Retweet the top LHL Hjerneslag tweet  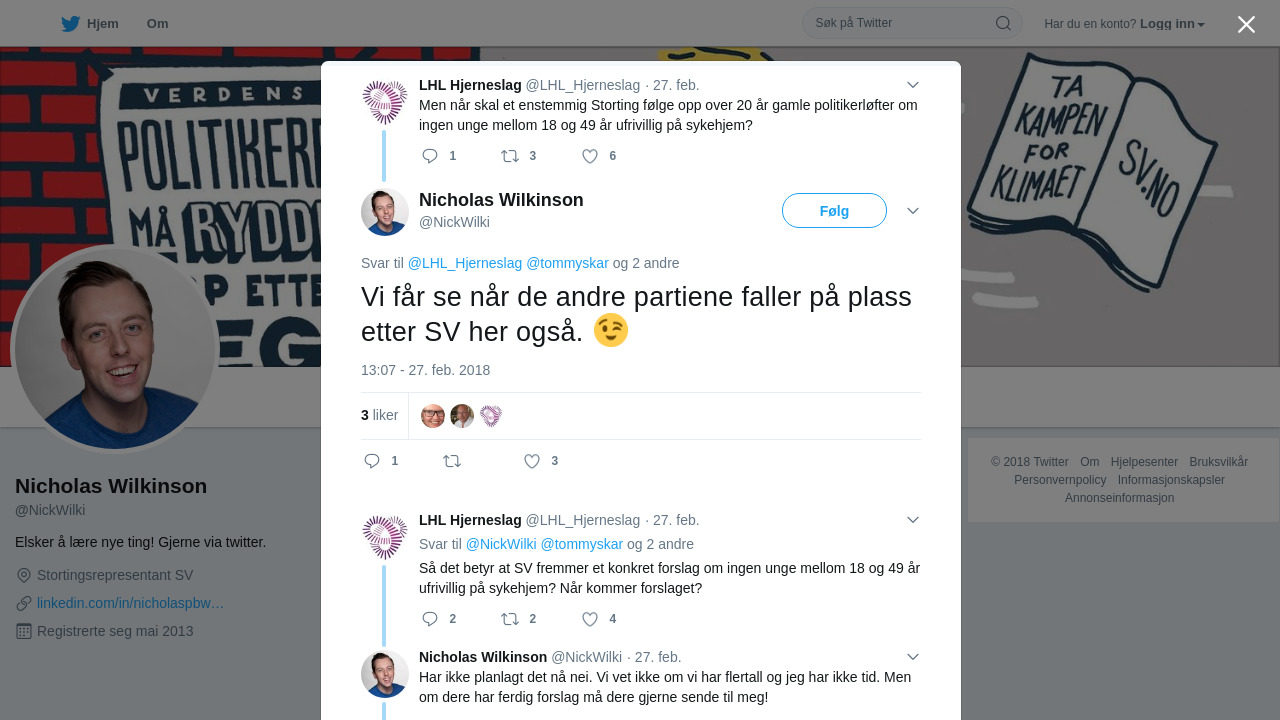point(510,156)
